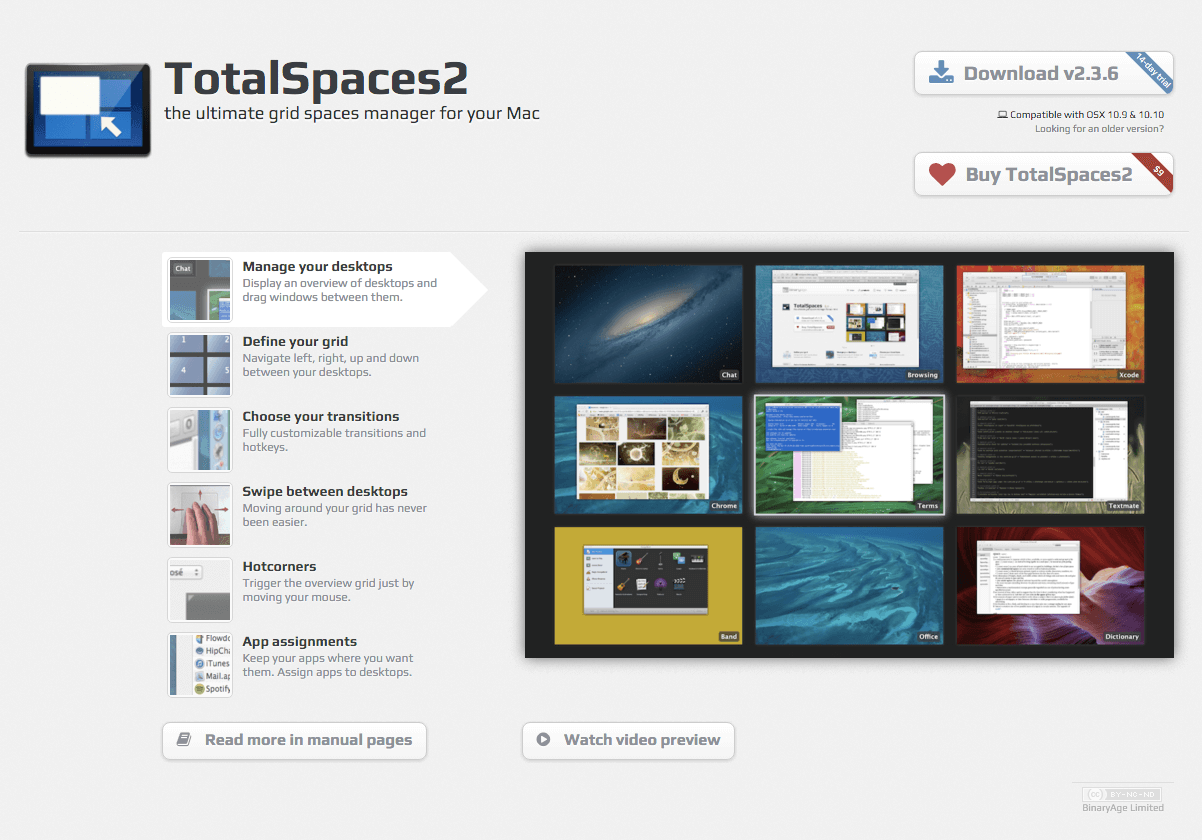Screen dimensions: 1202x840
Task: Click the Creative Commons license badge
Action: [1123, 792]
